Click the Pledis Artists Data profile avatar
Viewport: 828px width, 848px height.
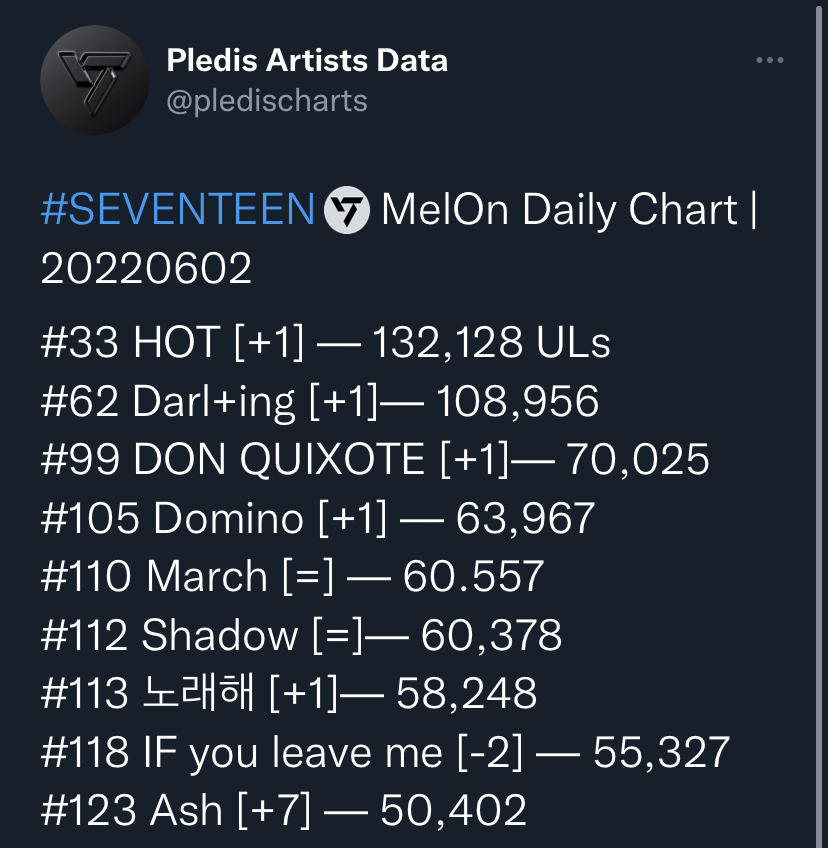(95, 80)
